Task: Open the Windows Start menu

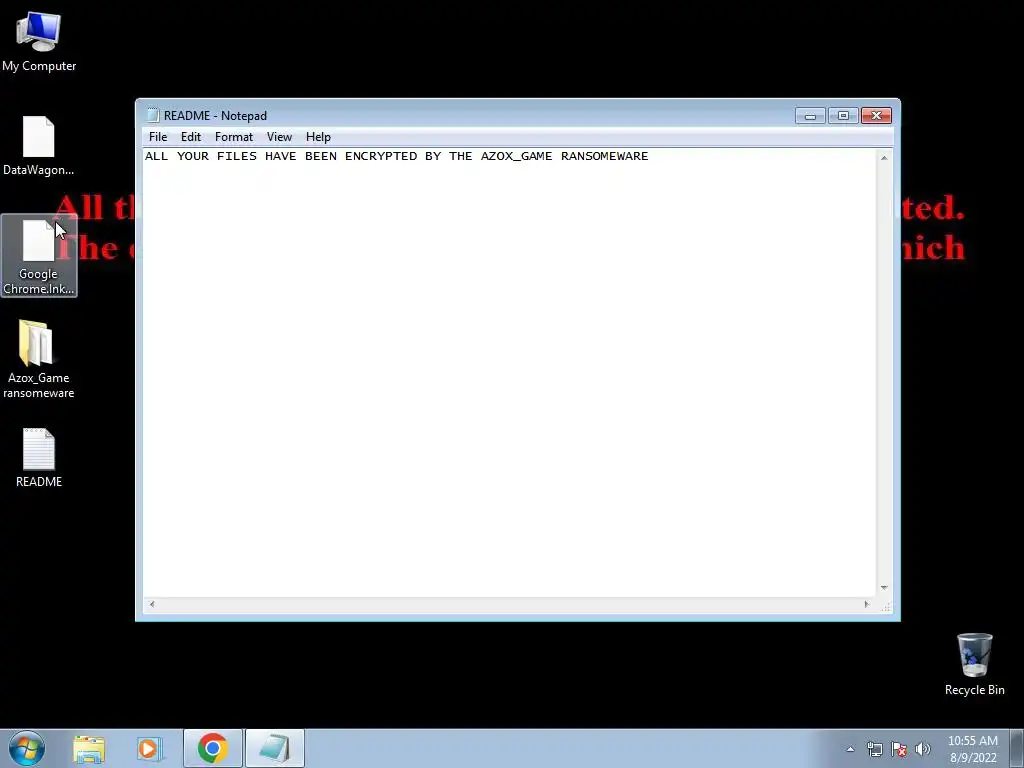Action: (27, 748)
